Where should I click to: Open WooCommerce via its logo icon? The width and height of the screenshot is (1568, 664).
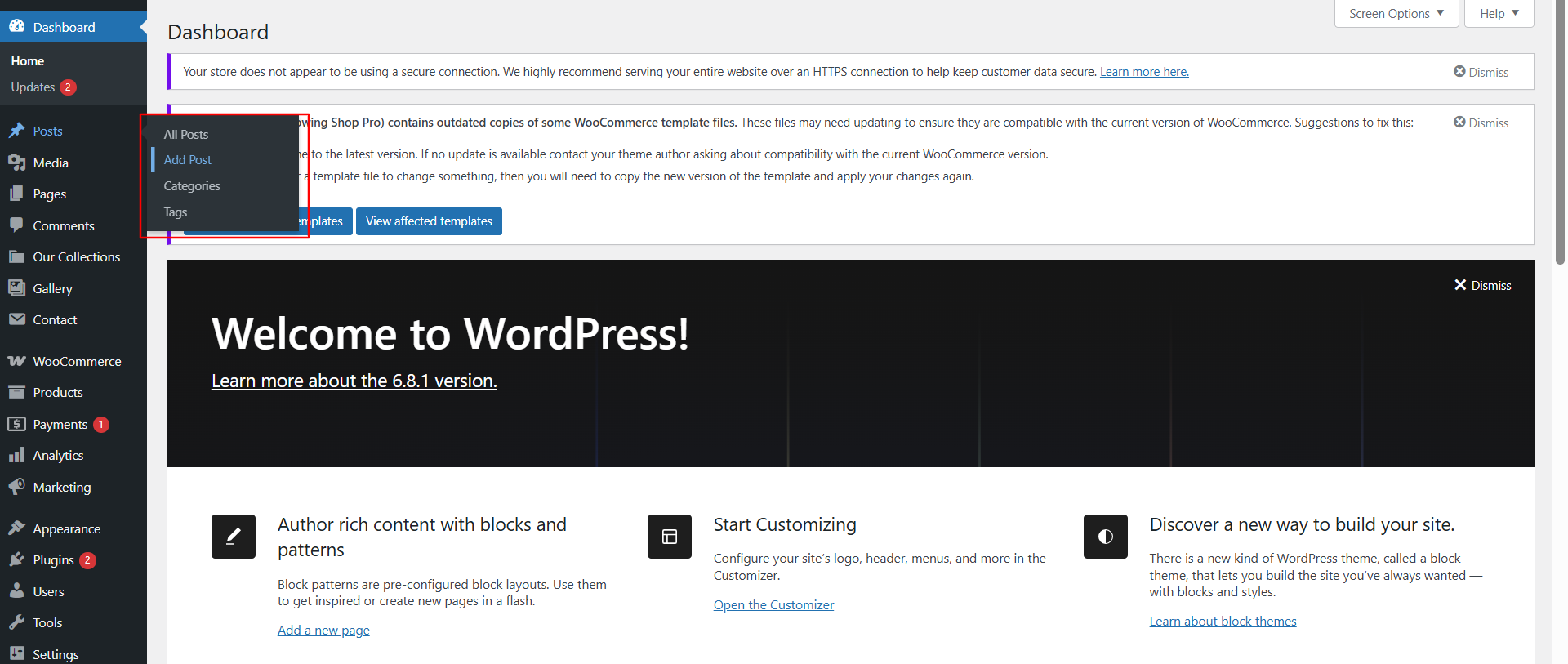[x=16, y=361]
